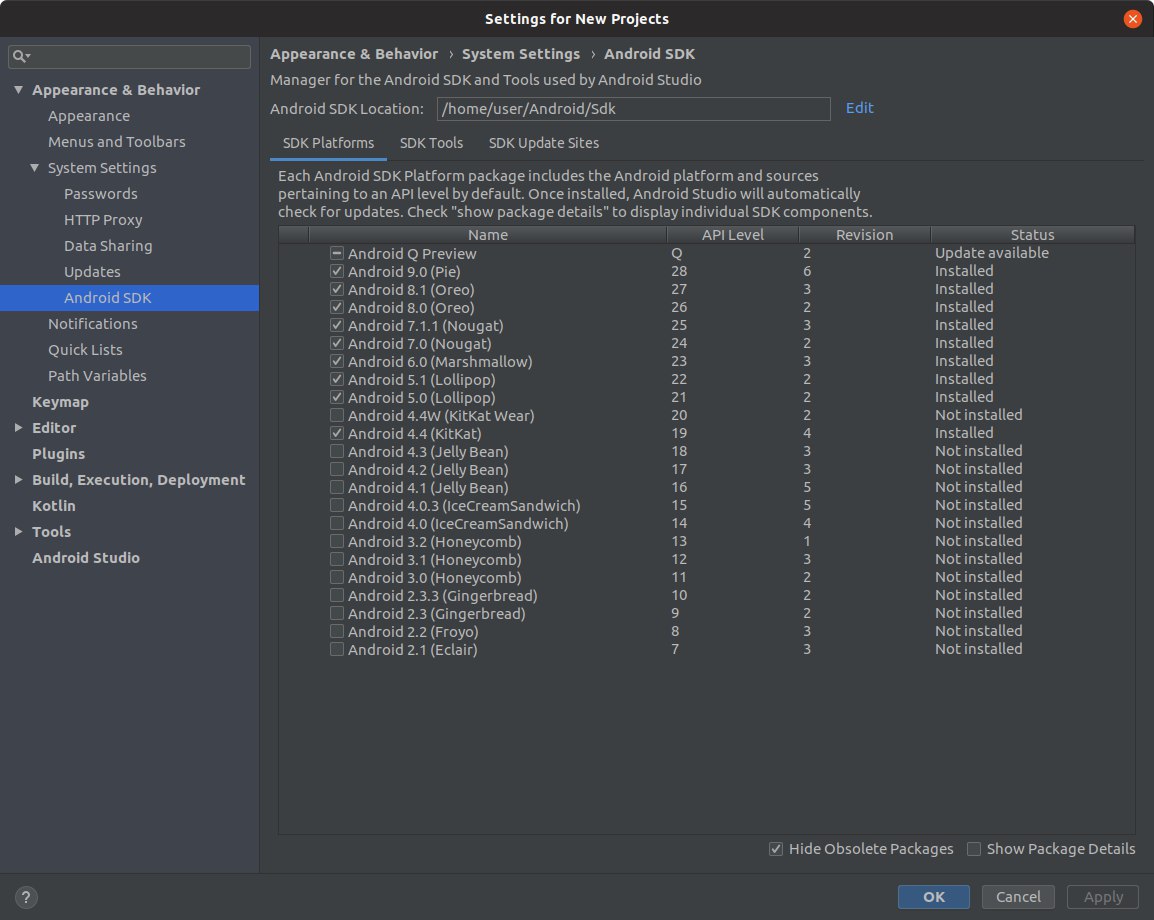Click API level 28 cell

[x=679, y=271]
